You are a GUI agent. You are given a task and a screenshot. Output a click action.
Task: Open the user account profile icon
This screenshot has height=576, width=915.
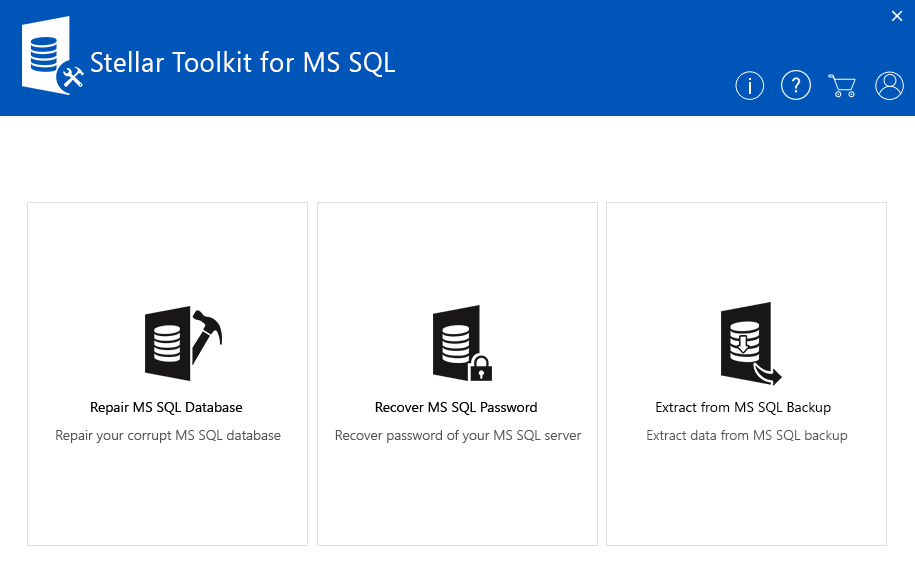889,86
